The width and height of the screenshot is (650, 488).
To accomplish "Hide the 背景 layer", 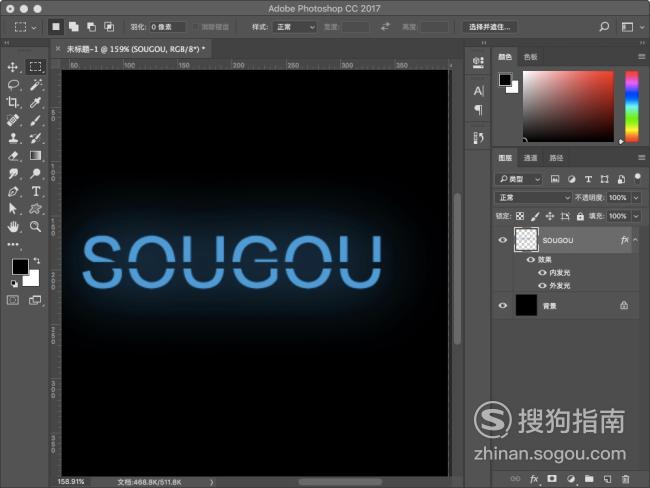I will point(503,306).
